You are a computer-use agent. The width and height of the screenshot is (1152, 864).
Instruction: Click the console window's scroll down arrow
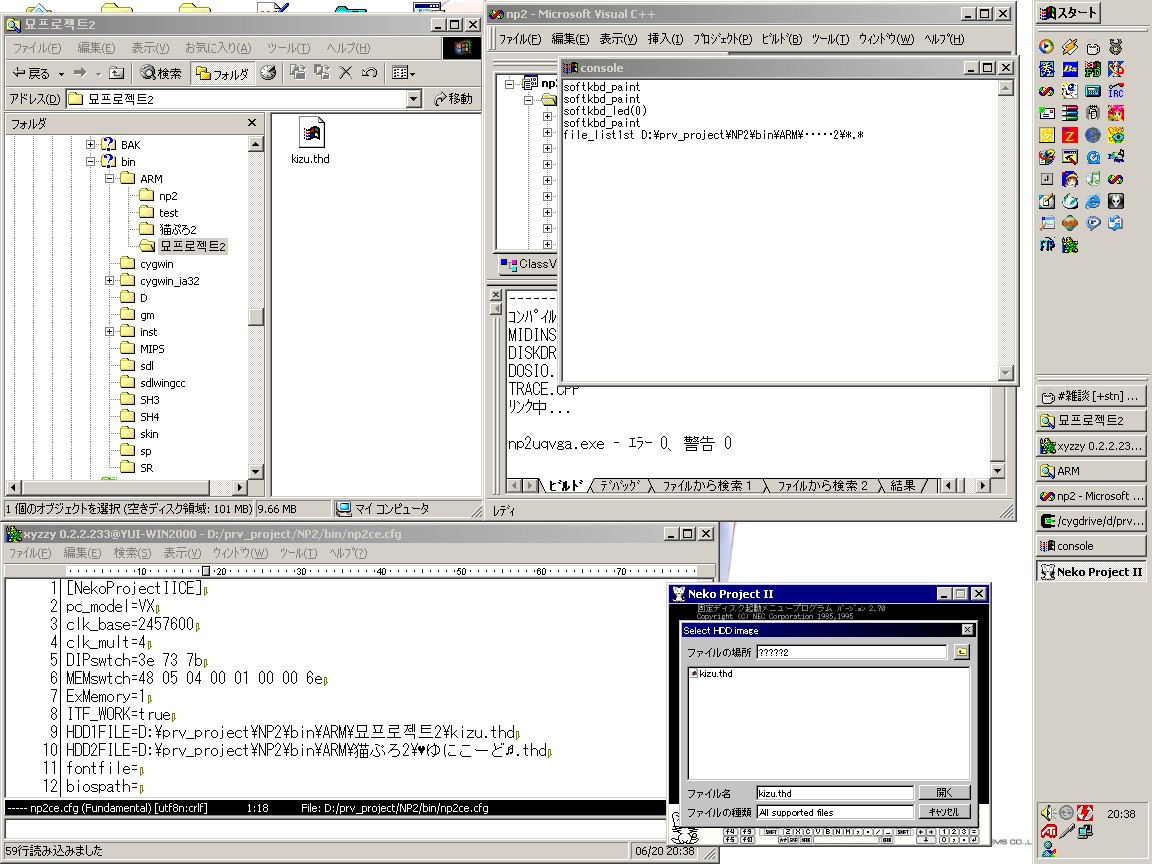click(1006, 373)
